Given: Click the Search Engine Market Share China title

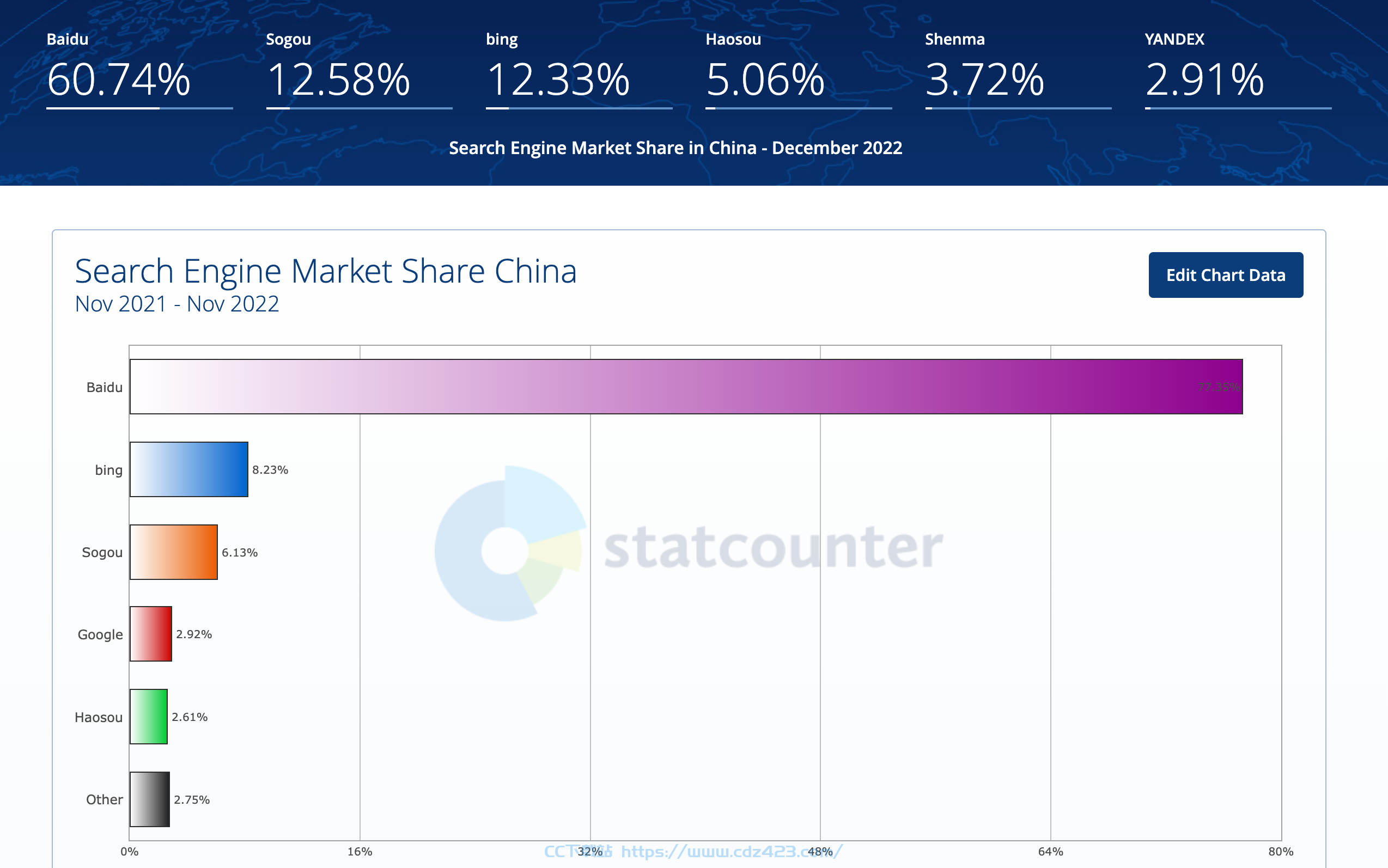Looking at the screenshot, I should click(x=326, y=271).
